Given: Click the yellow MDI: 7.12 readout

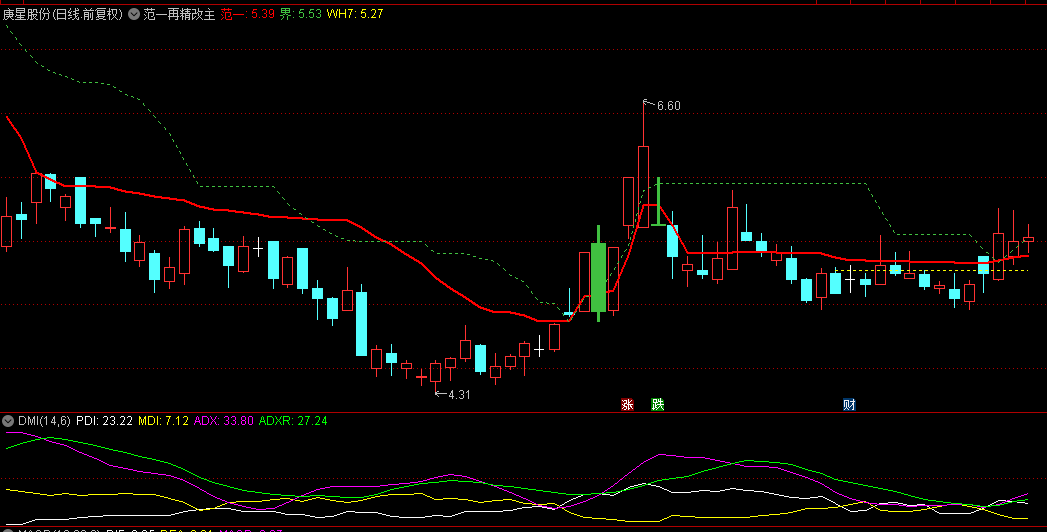Looking at the screenshot, I should coord(163,421).
